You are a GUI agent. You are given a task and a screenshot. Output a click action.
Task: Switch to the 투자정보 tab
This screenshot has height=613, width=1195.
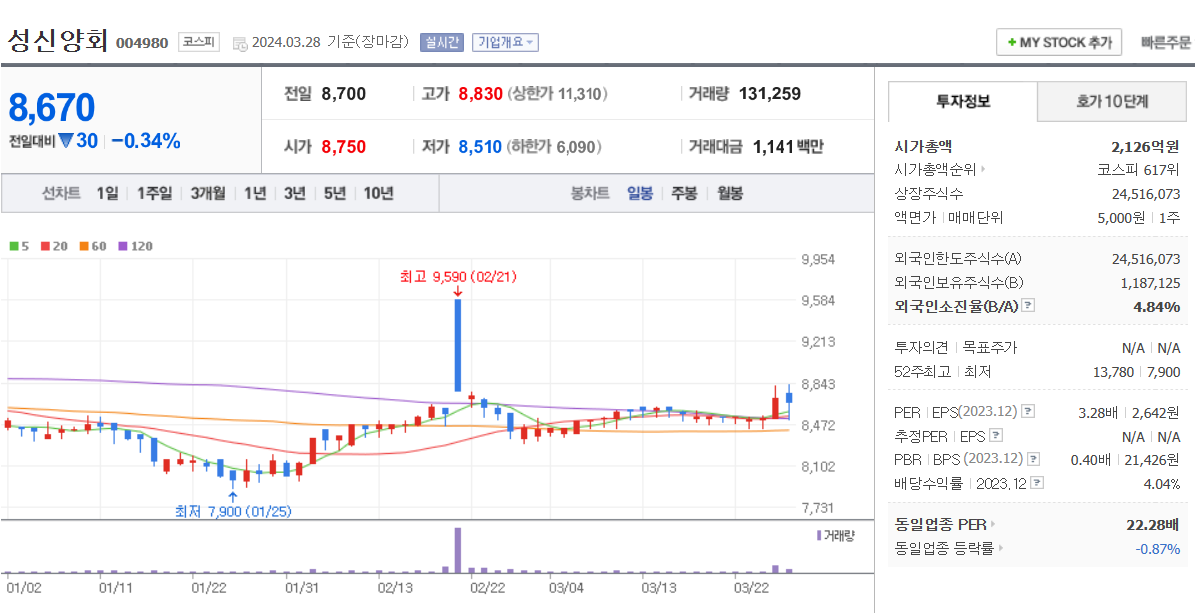963,101
